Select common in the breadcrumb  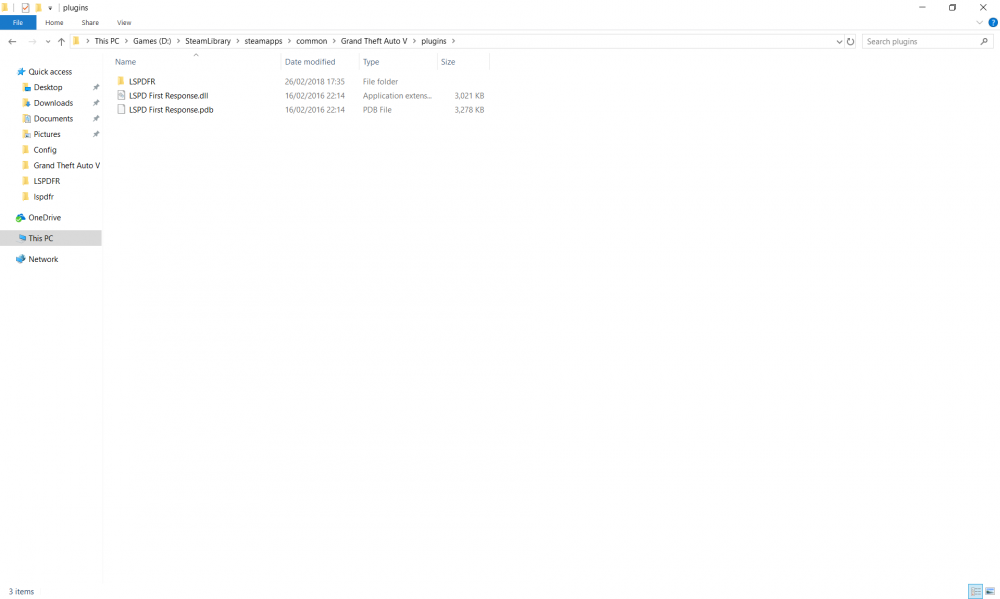pyautogui.click(x=311, y=41)
